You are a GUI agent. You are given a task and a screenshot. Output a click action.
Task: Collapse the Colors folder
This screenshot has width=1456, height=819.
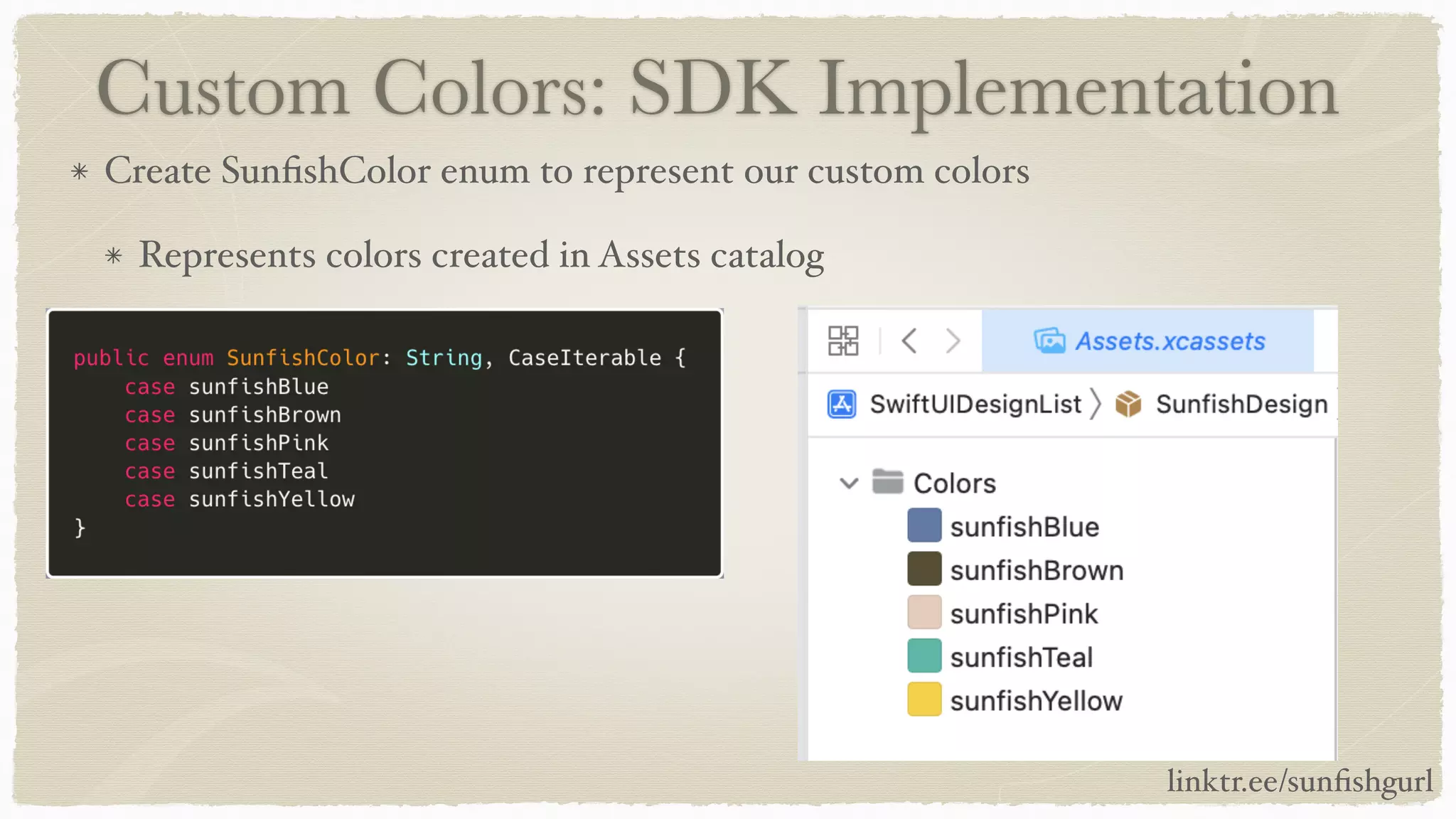point(849,483)
